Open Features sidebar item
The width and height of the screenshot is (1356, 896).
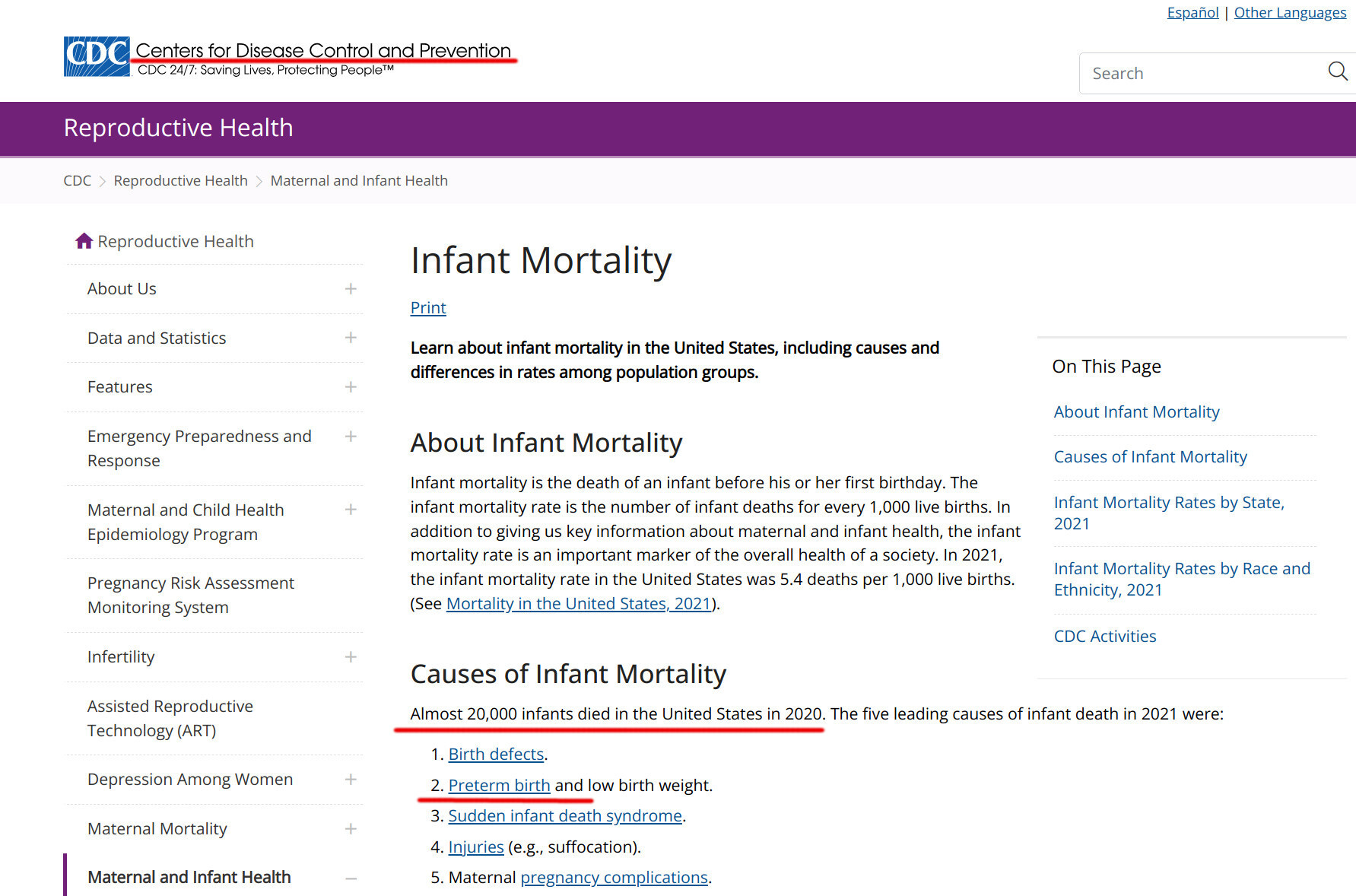pyautogui.click(x=120, y=387)
